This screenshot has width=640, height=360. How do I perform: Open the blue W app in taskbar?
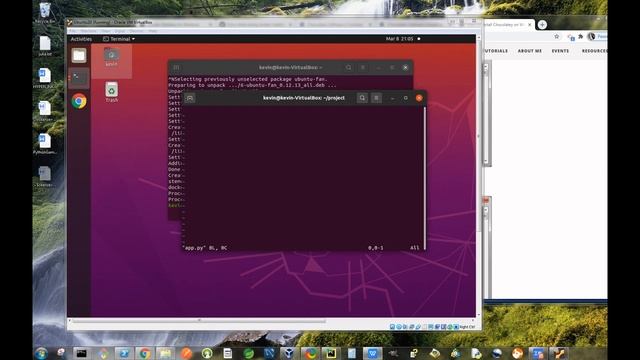pyautogui.click(x=372, y=353)
